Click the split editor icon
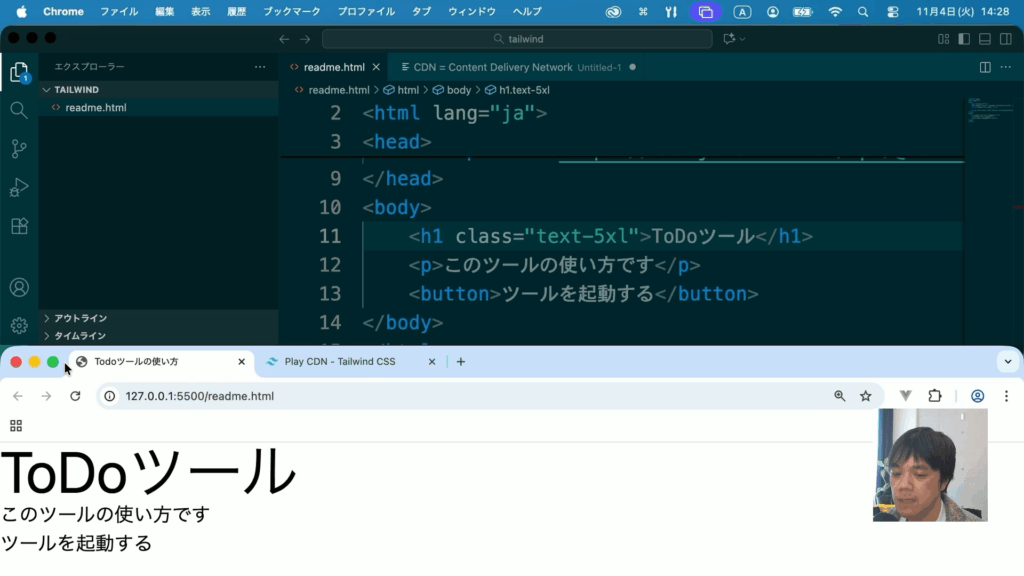Viewport: 1024px width, 576px height. click(x=985, y=67)
